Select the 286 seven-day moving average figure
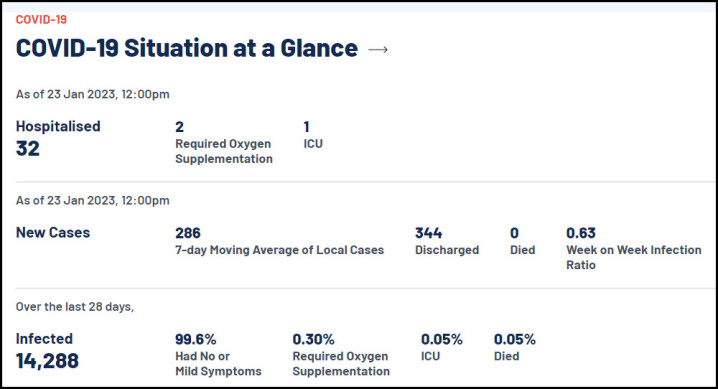The image size is (718, 389). 188,233
